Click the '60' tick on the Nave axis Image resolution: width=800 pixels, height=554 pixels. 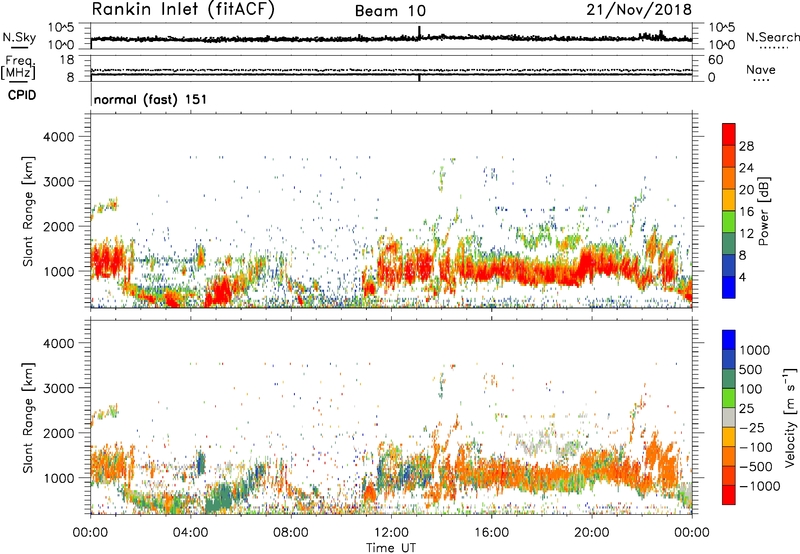click(x=715, y=60)
